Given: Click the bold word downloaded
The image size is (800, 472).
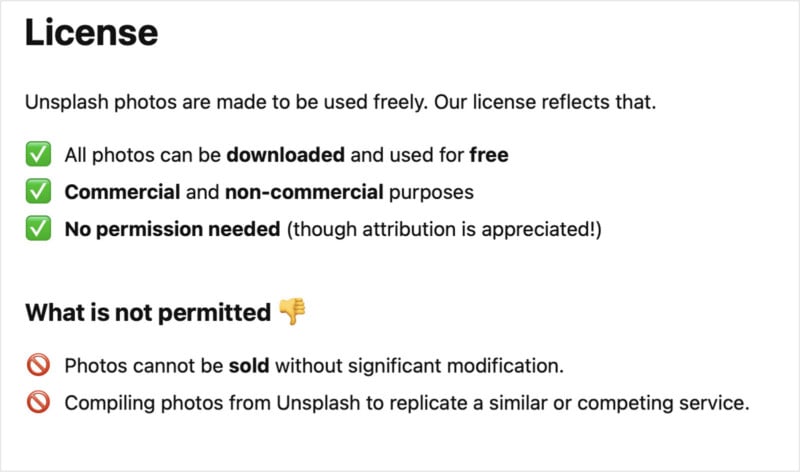Looking at the screenshot, I should [x=286, y=155].
